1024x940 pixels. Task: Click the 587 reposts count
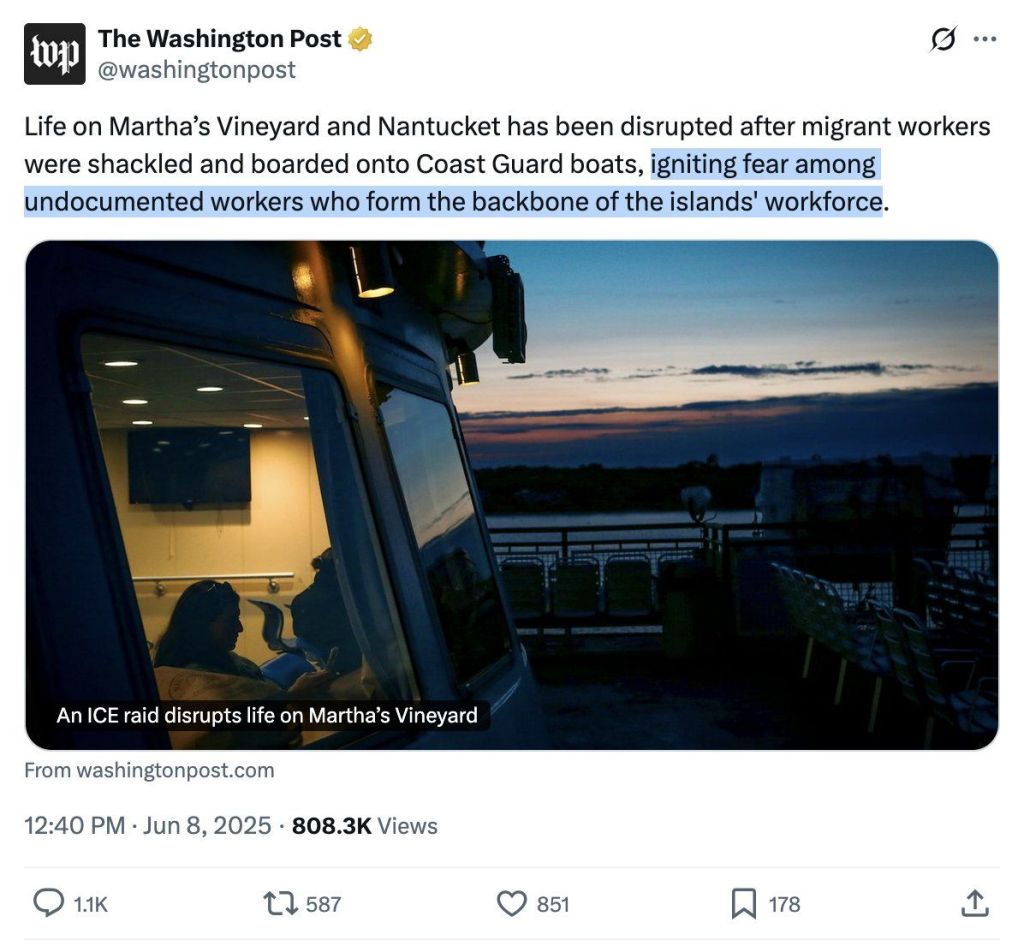click(323, 904)
